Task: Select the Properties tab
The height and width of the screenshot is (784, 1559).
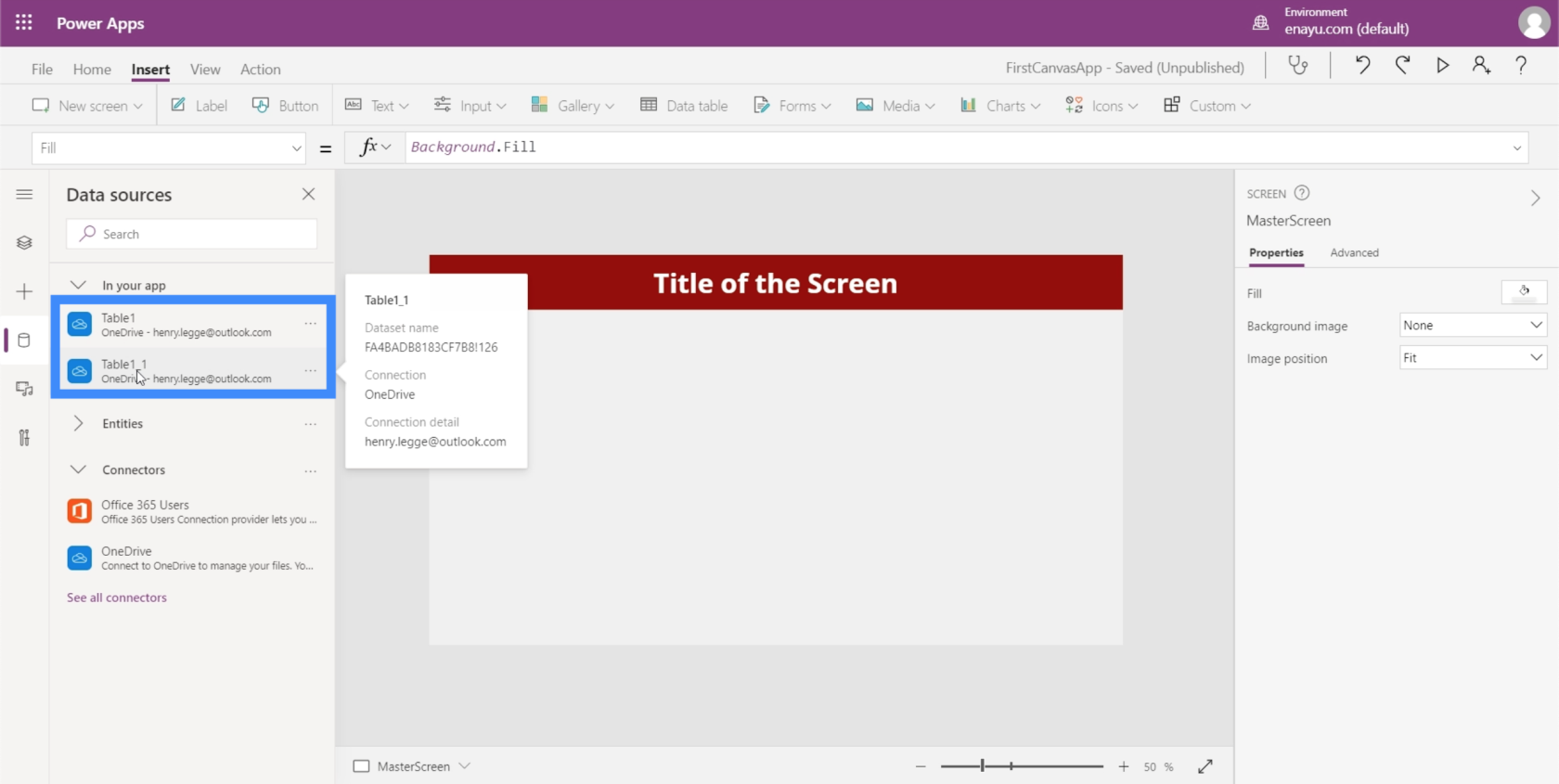Action: click(x=1276, y=252)
